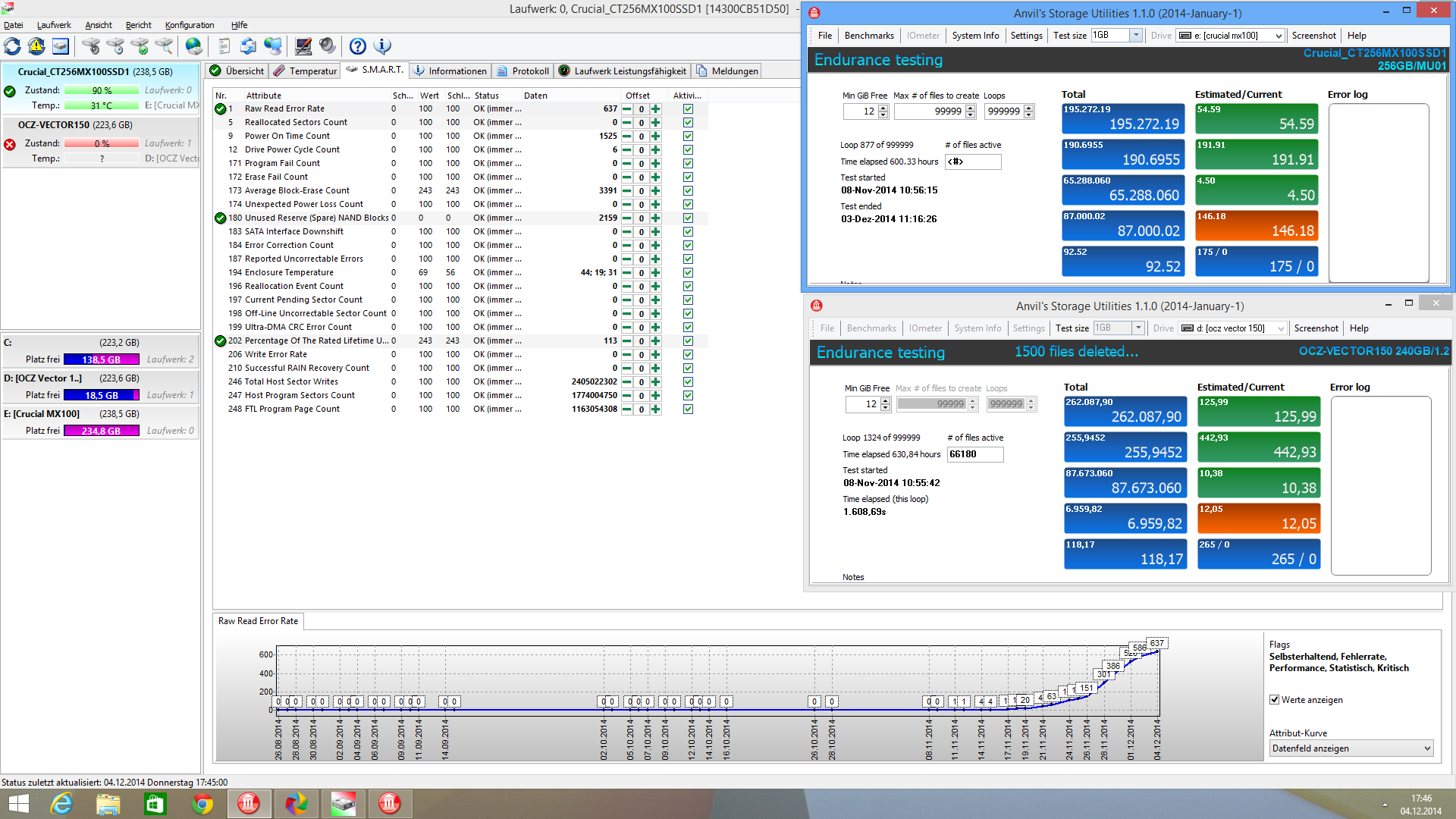Click the disk panel toolbar icon
This screenshot has height=819, width=1456.
(x=61, y=46)
